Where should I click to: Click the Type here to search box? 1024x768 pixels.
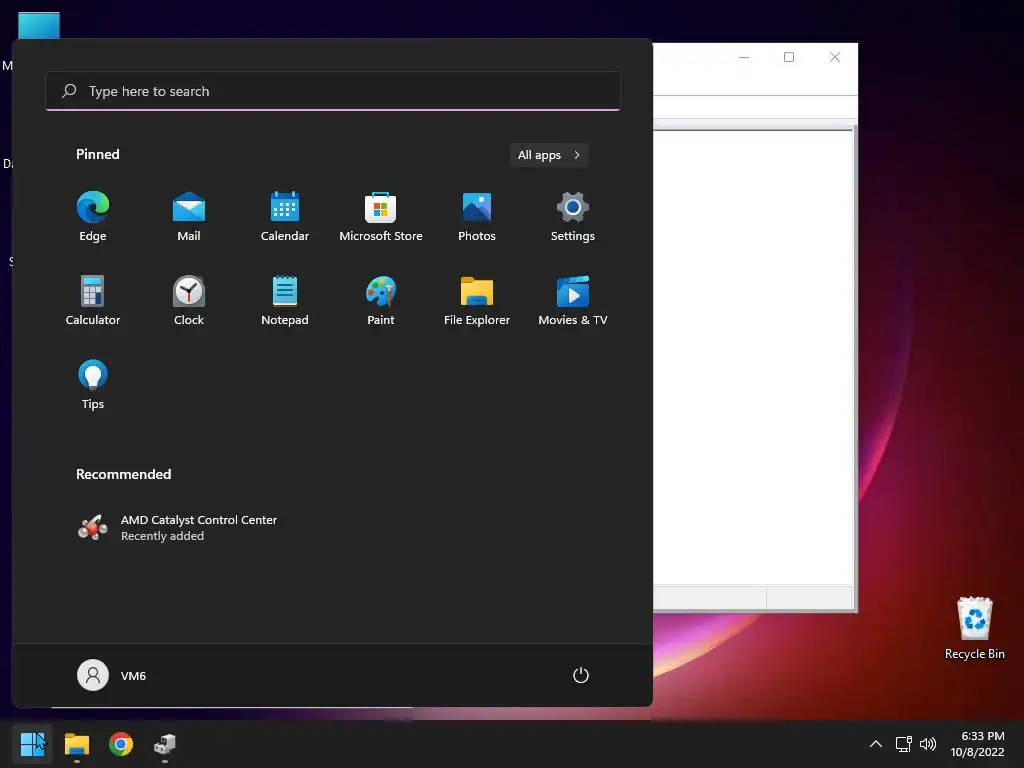click(x=333, y=91)
